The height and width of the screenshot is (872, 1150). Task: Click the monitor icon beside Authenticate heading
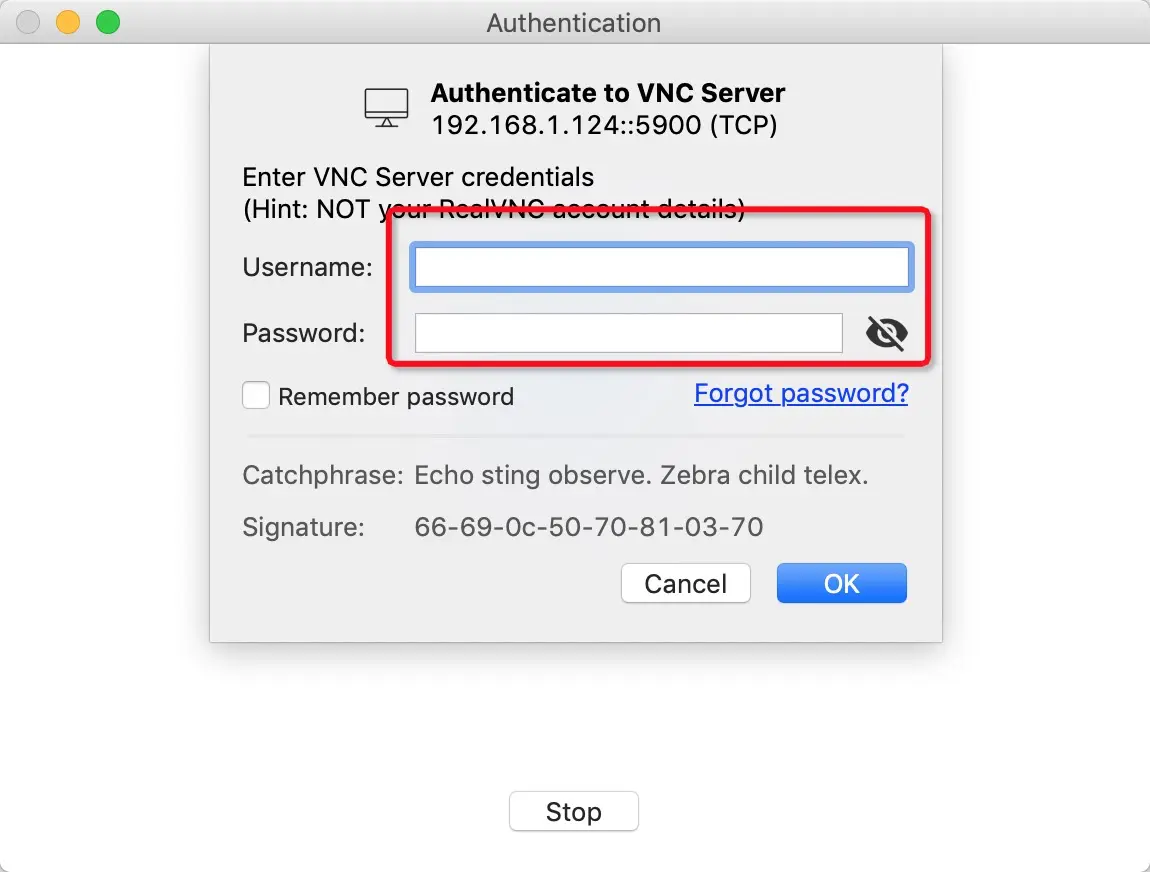click(x=386, y=107)
